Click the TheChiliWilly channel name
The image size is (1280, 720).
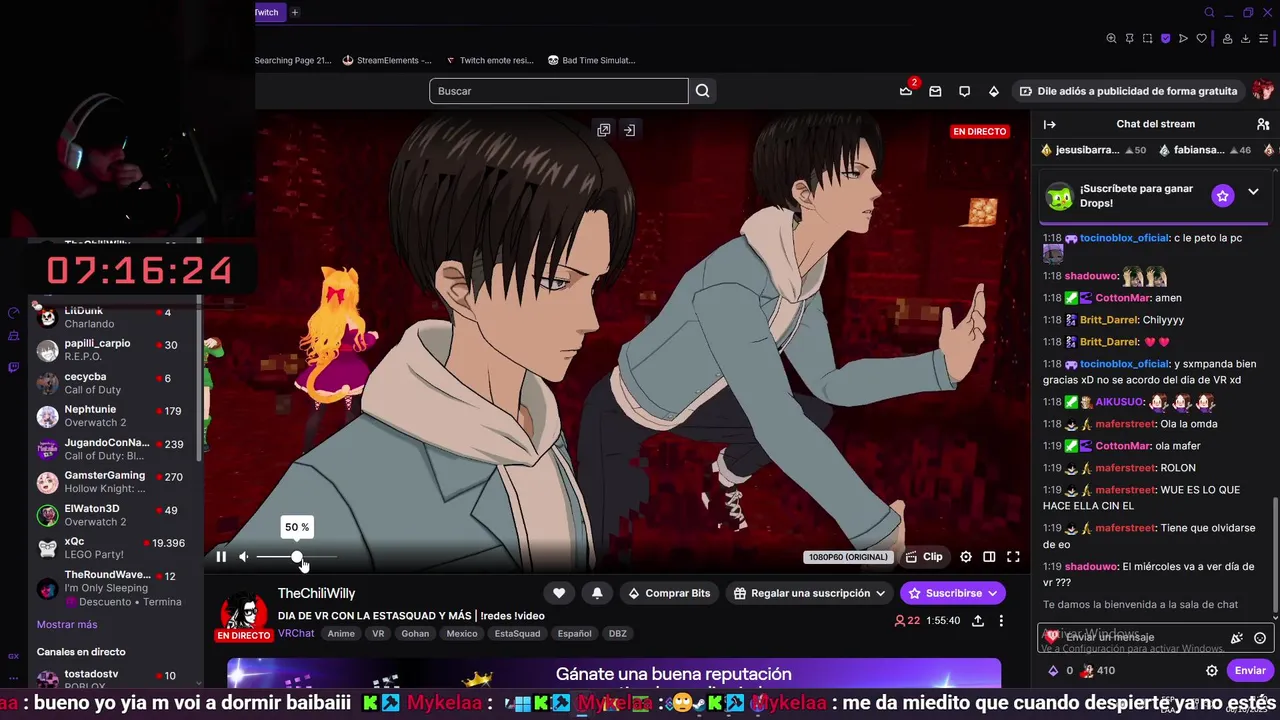coord(316,593)
